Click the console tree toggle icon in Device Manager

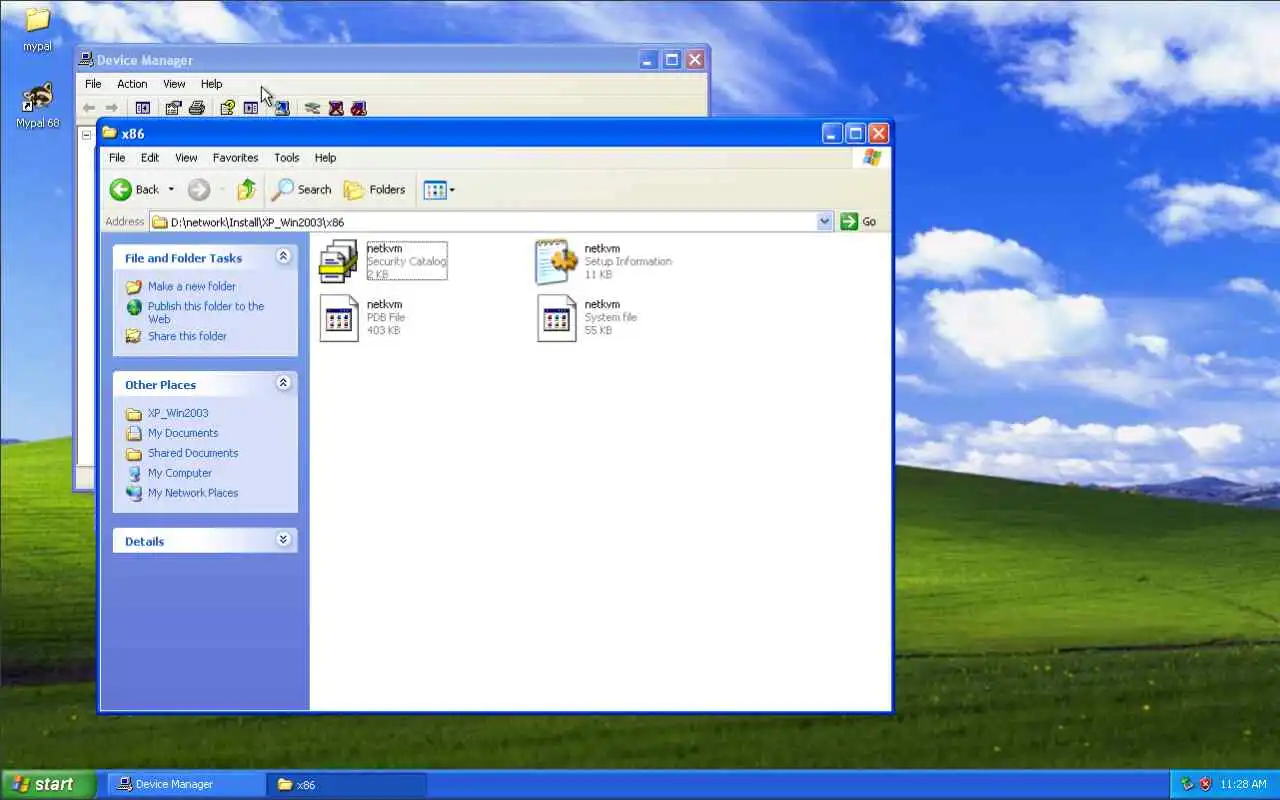pos(143,108)
